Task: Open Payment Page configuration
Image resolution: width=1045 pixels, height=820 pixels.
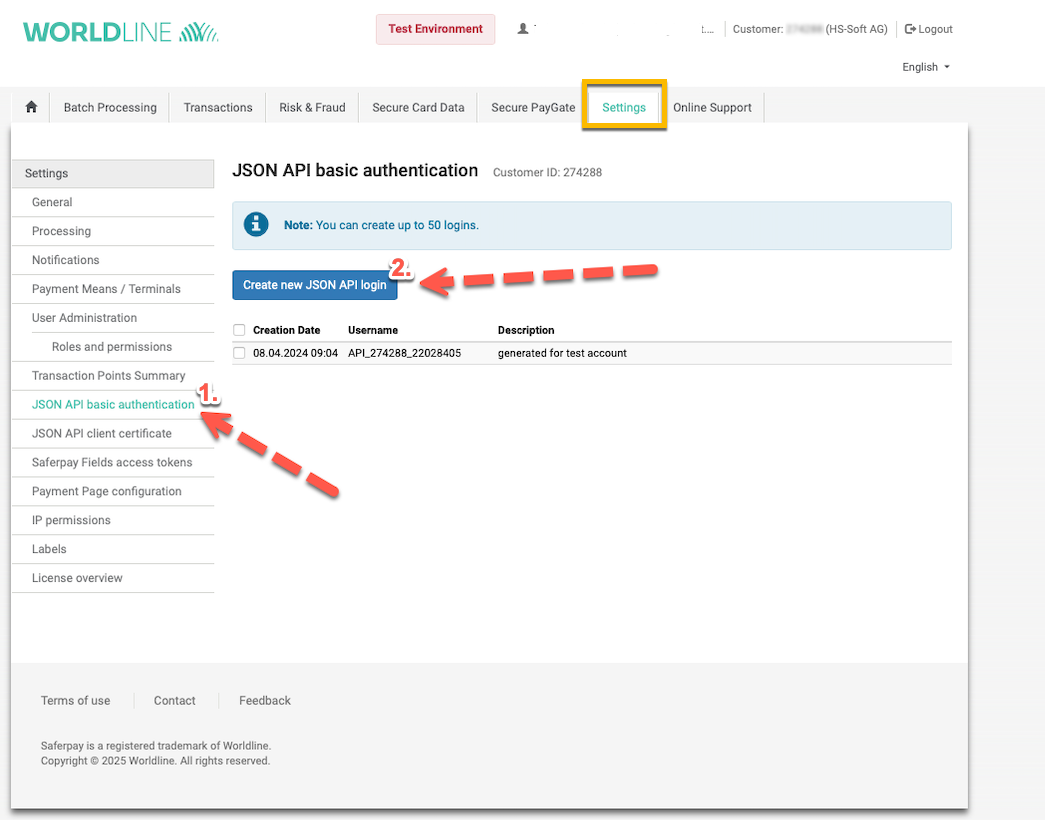Action: coord(107,491)
